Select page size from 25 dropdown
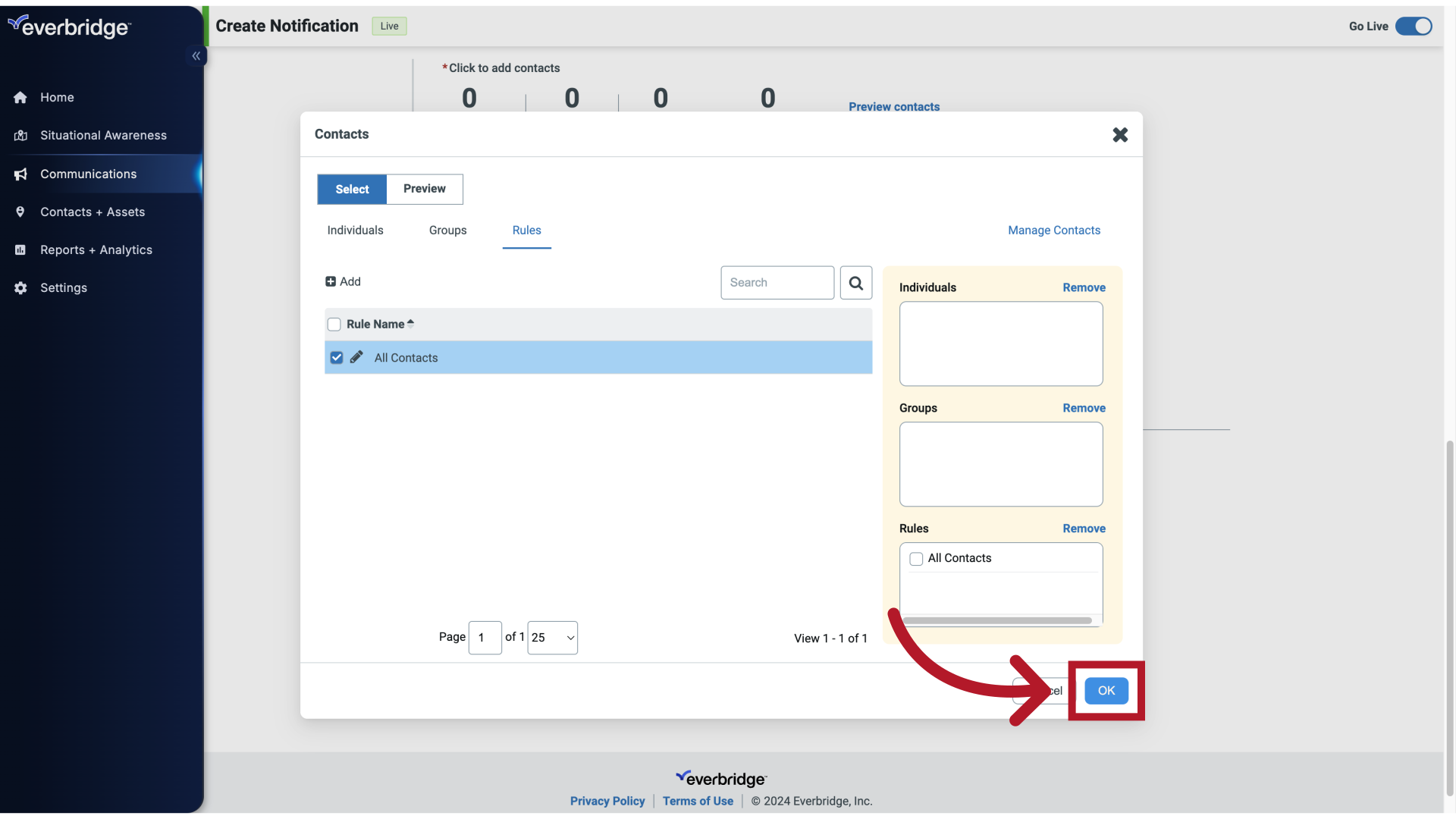1456x819 pixels. (553, 637)
